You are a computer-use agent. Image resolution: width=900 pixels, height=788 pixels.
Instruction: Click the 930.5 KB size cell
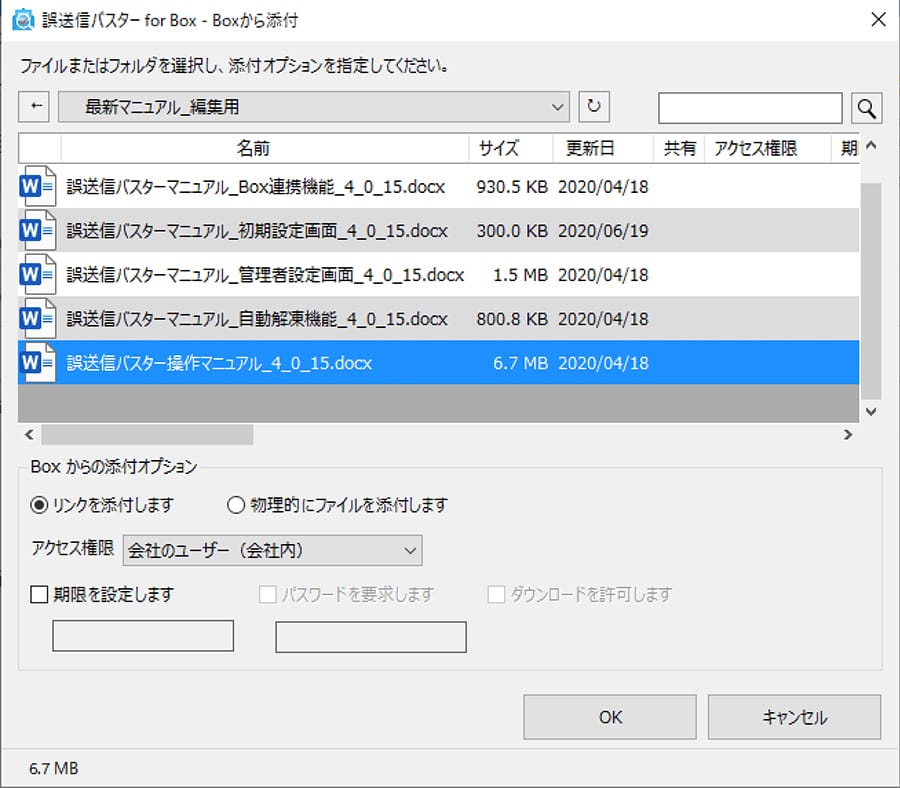511,187
